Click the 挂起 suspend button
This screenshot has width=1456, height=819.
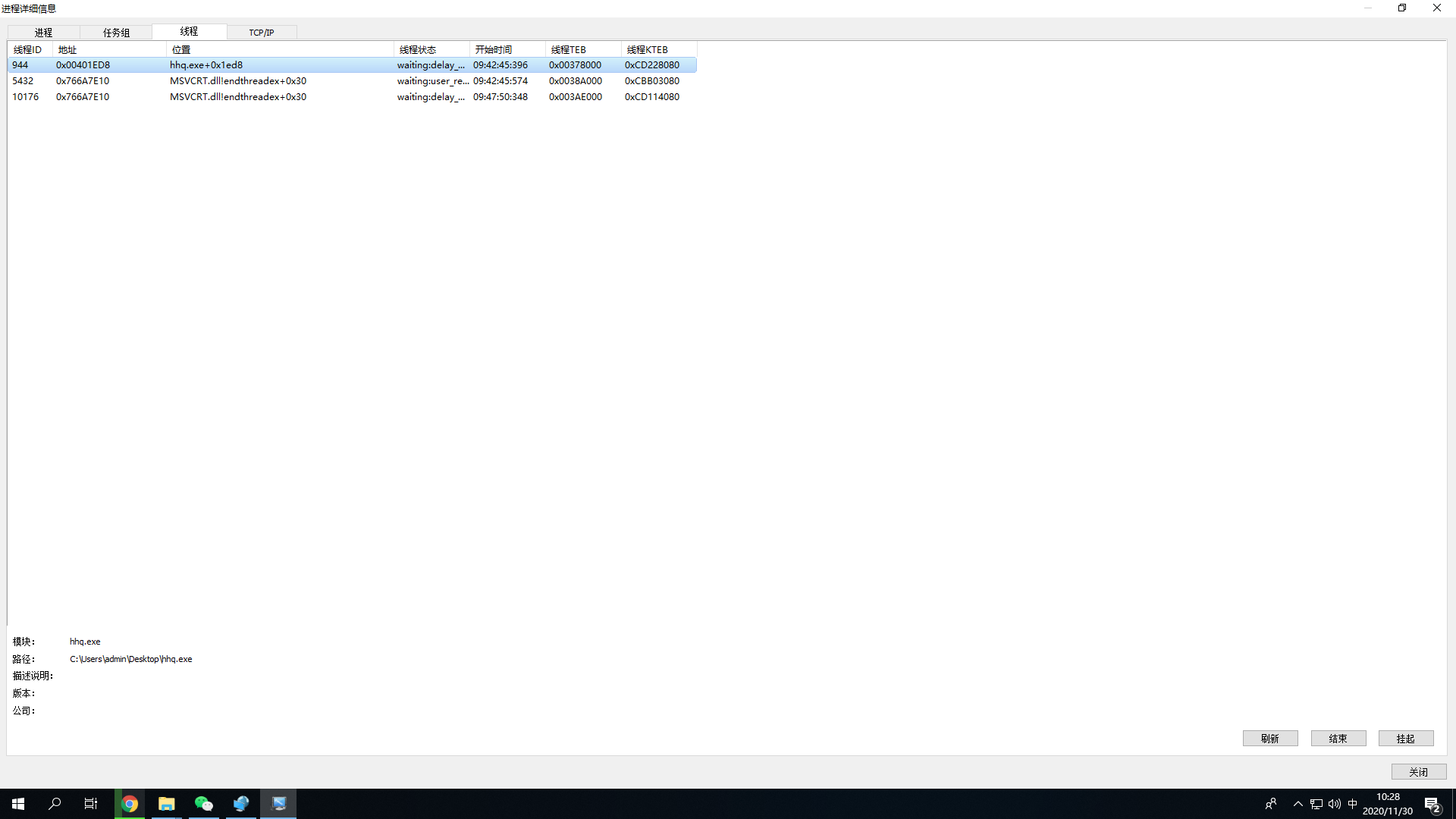click(1406, 739)
